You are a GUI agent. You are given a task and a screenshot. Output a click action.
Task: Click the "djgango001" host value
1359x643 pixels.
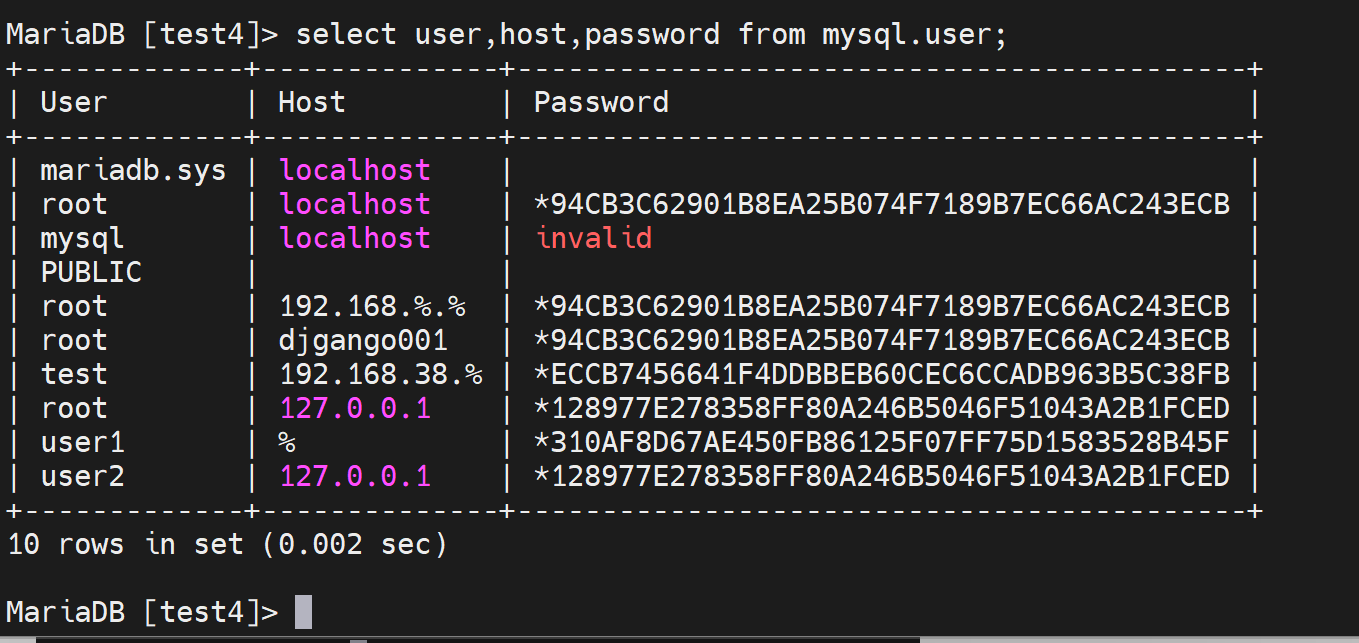pyautogui.click(x=363, y=340)
